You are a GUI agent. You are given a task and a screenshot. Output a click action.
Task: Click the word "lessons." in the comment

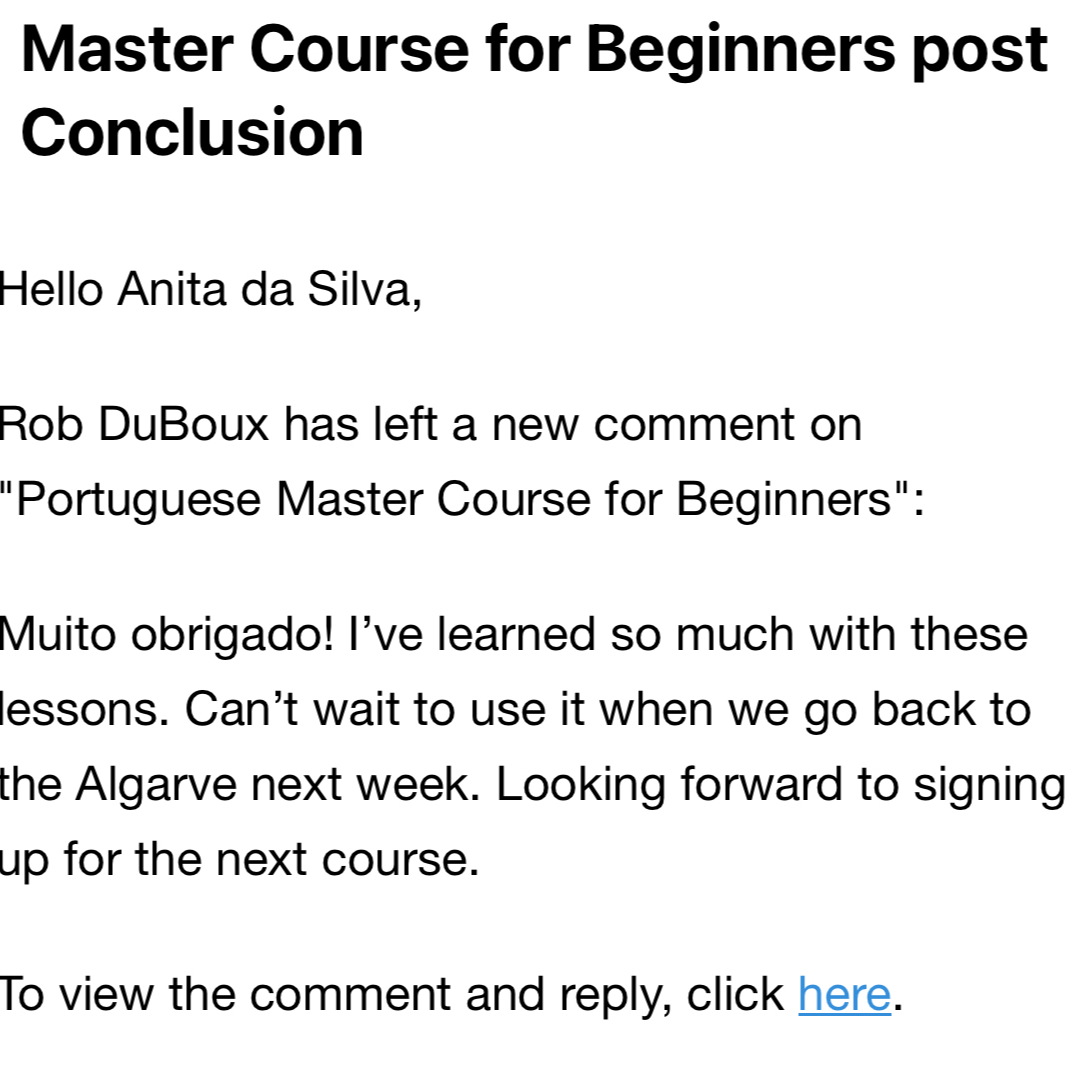pyautogui.click(x=84, y=709)
